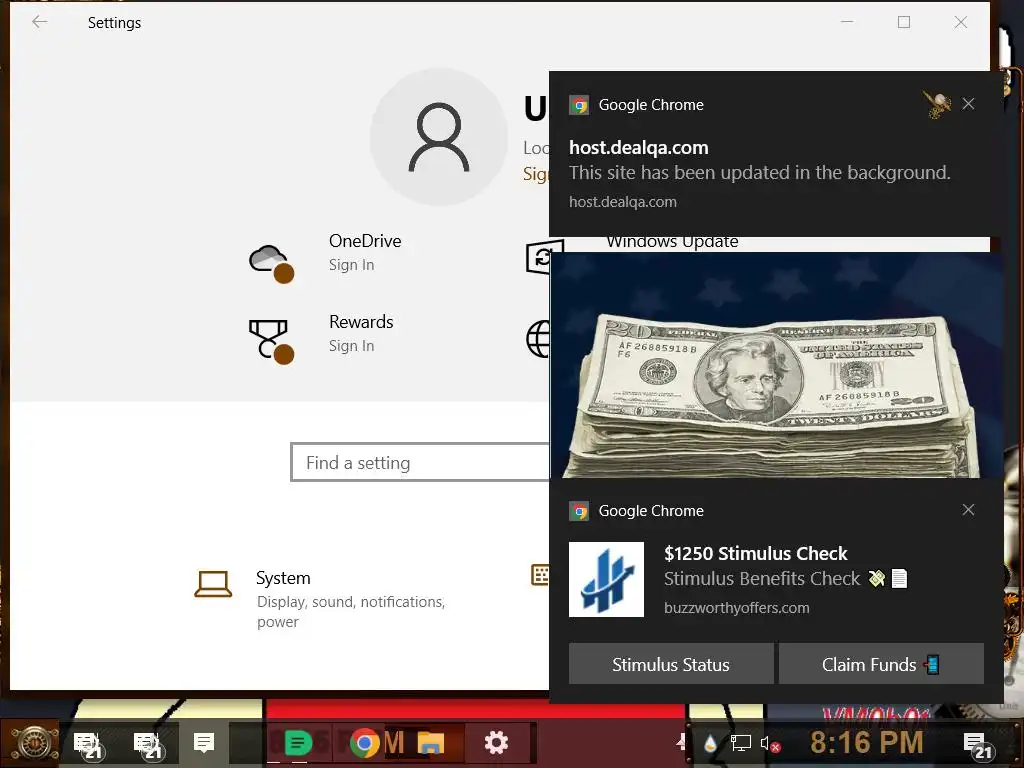
Task: Close the $1250 Stimulus Check notification
Action: pyautogui.click(x=968, y=509)
